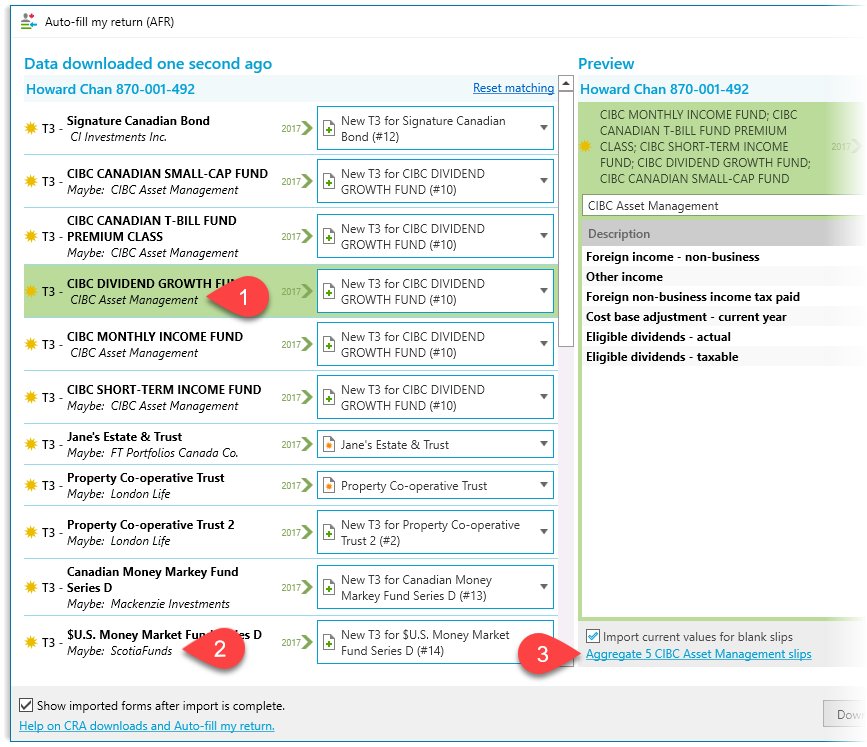The height and width of the screenshot is (747, 867).
Task: Open matching dropdown for Jane's Estate & Trust
Action: (435, 444)
